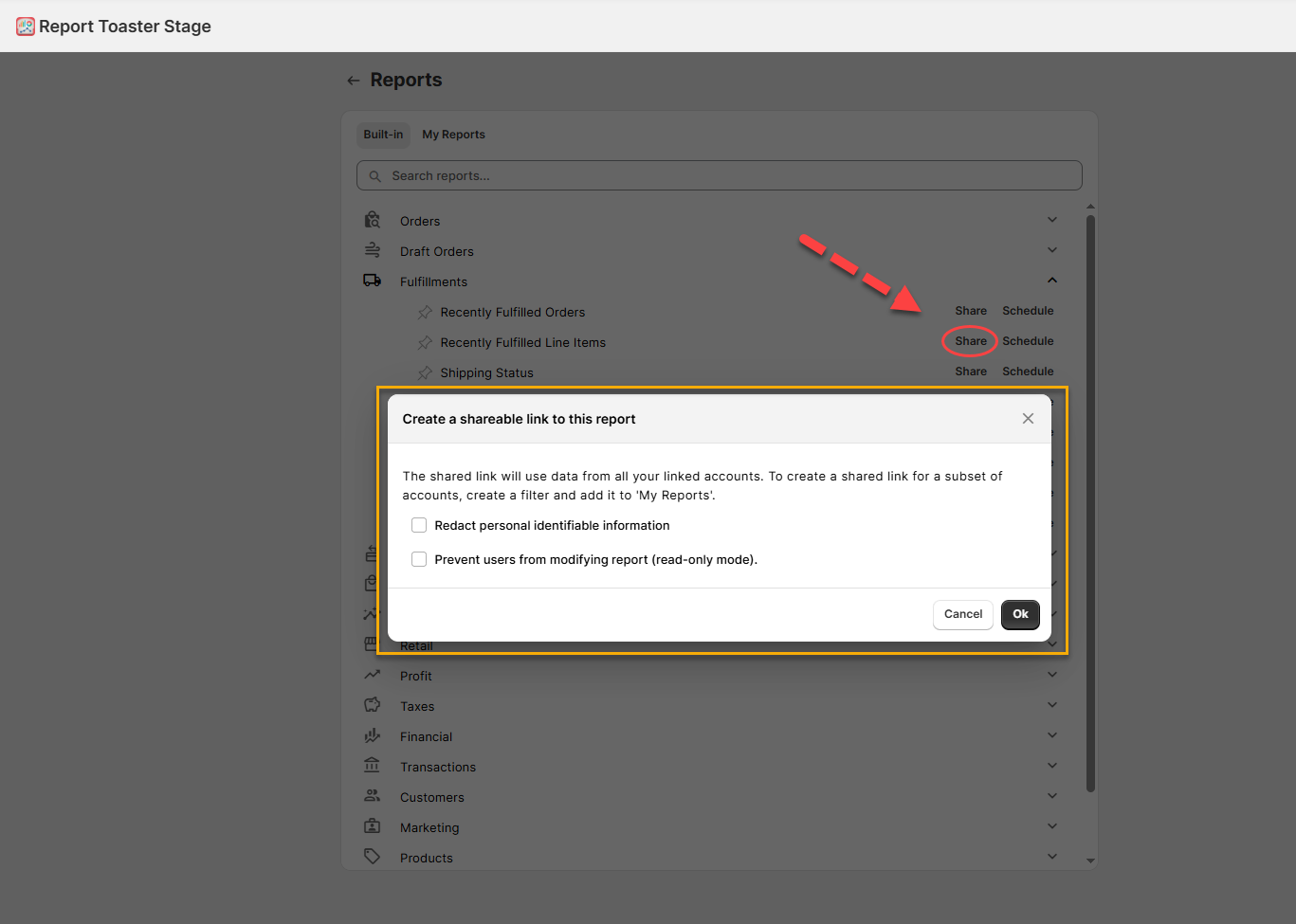1296x924 pixels.
Task: Click the Fulfillments truck icon
Action: point(373,281)
